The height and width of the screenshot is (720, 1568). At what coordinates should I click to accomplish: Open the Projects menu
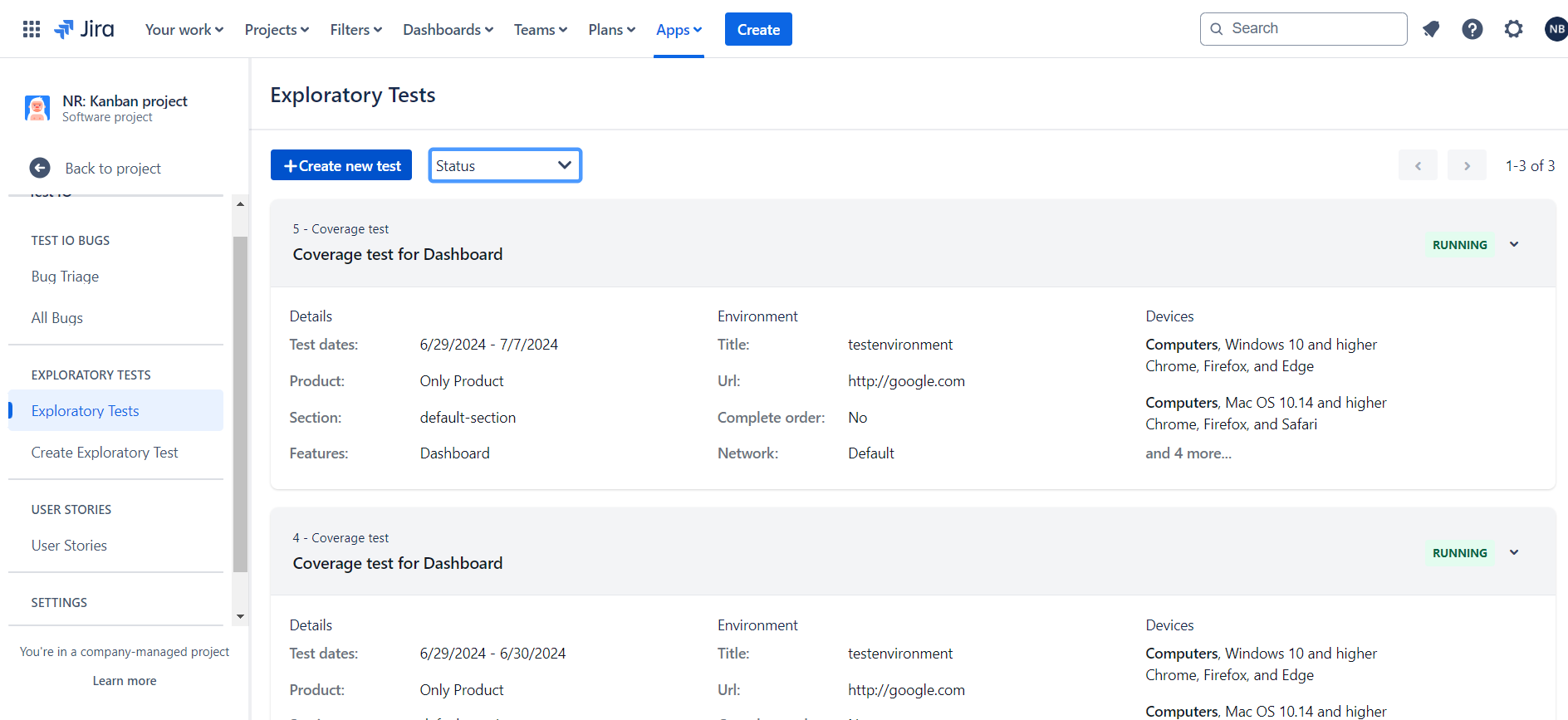[x=277, y=29]
